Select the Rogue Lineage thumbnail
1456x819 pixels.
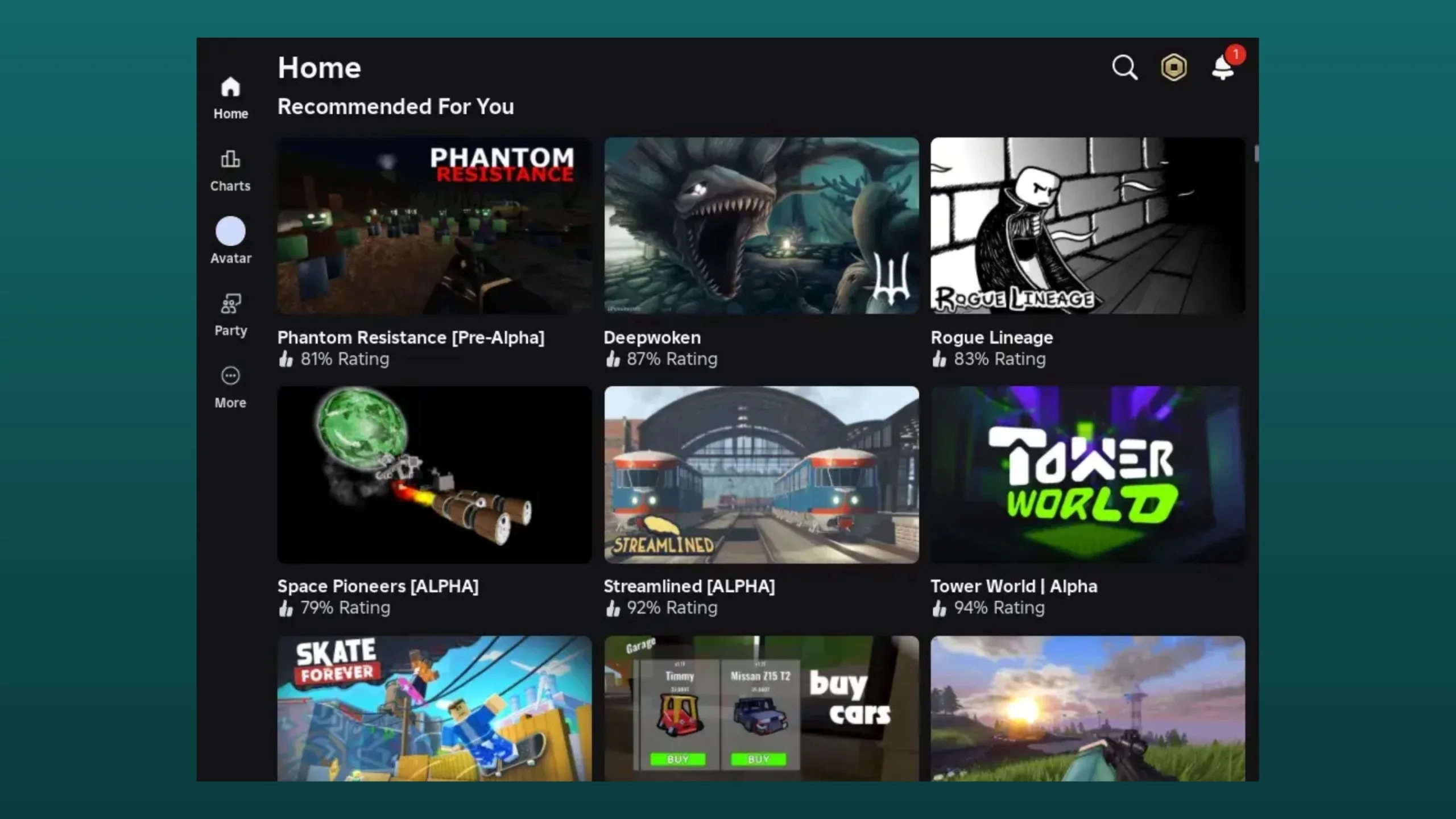tap(1088, 226)
